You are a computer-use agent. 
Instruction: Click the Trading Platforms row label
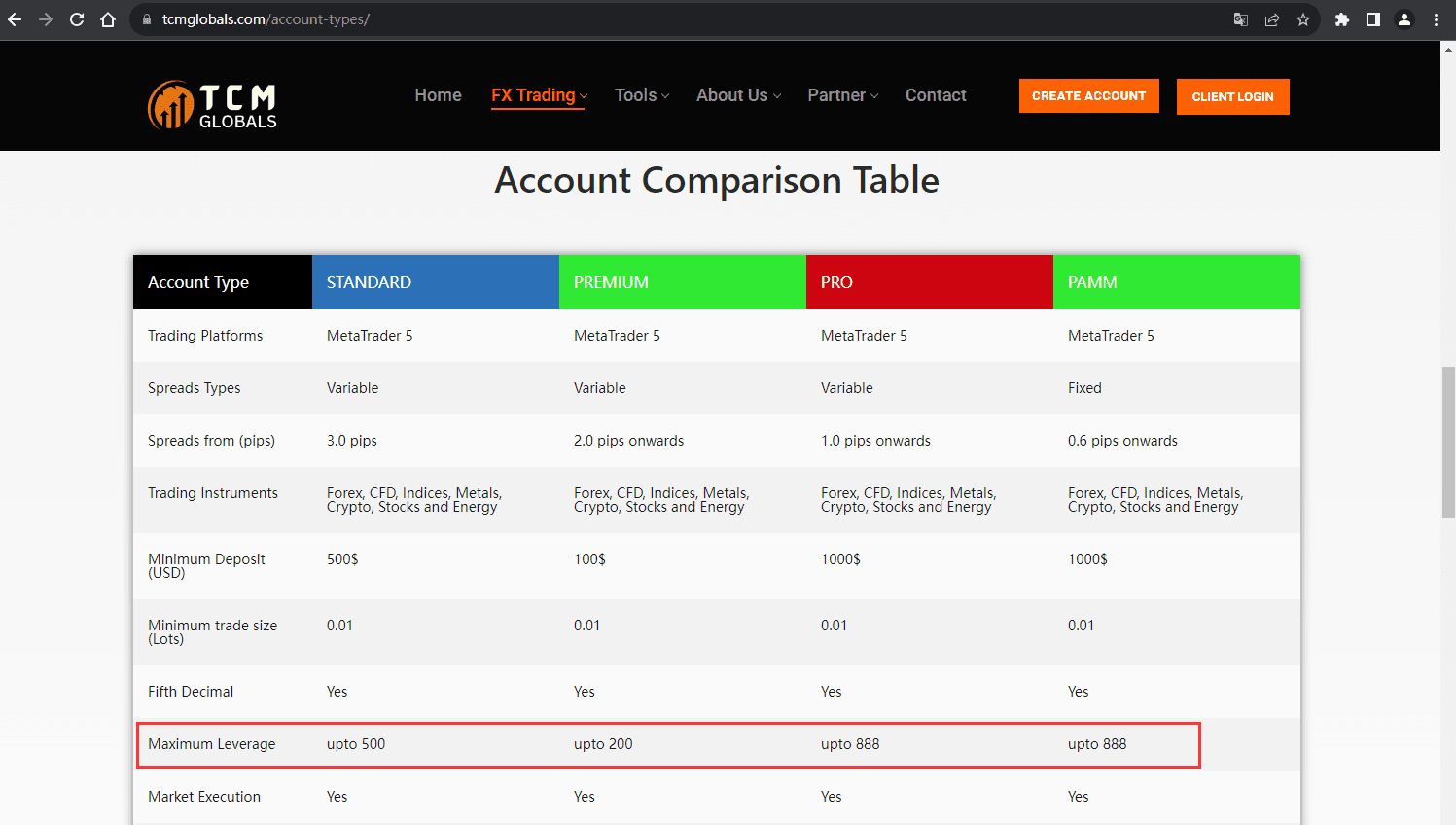[x=205, y=336]
